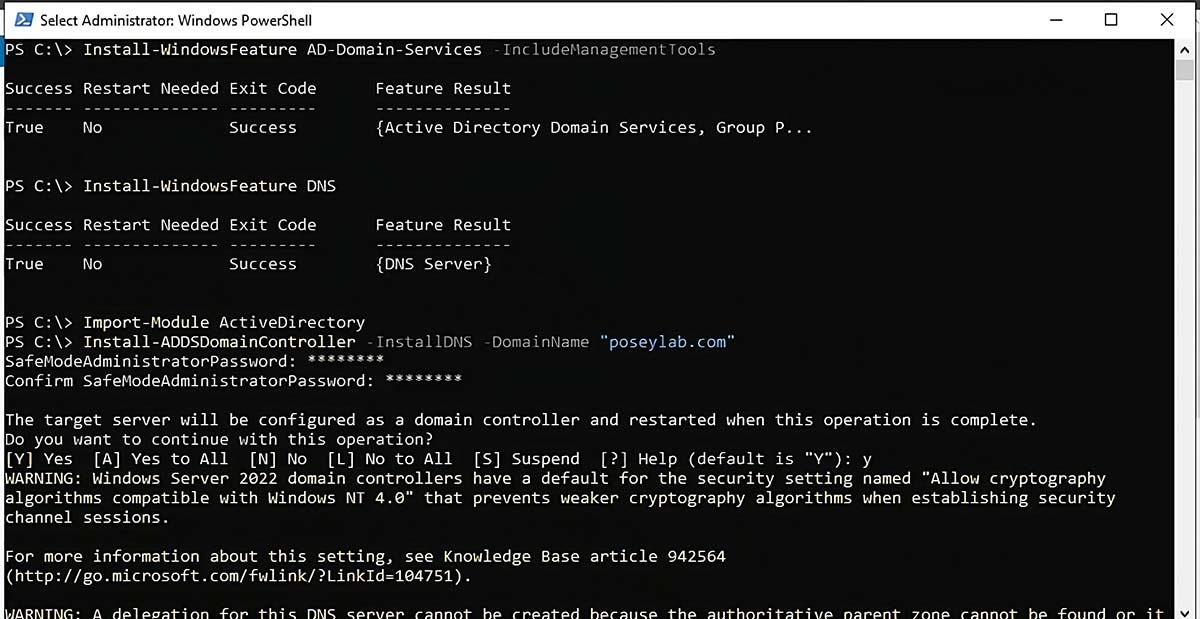Screen dimensions: 1200x619
Task: Click the Administrator: Windows PowerShell title text
Action: 175,19
